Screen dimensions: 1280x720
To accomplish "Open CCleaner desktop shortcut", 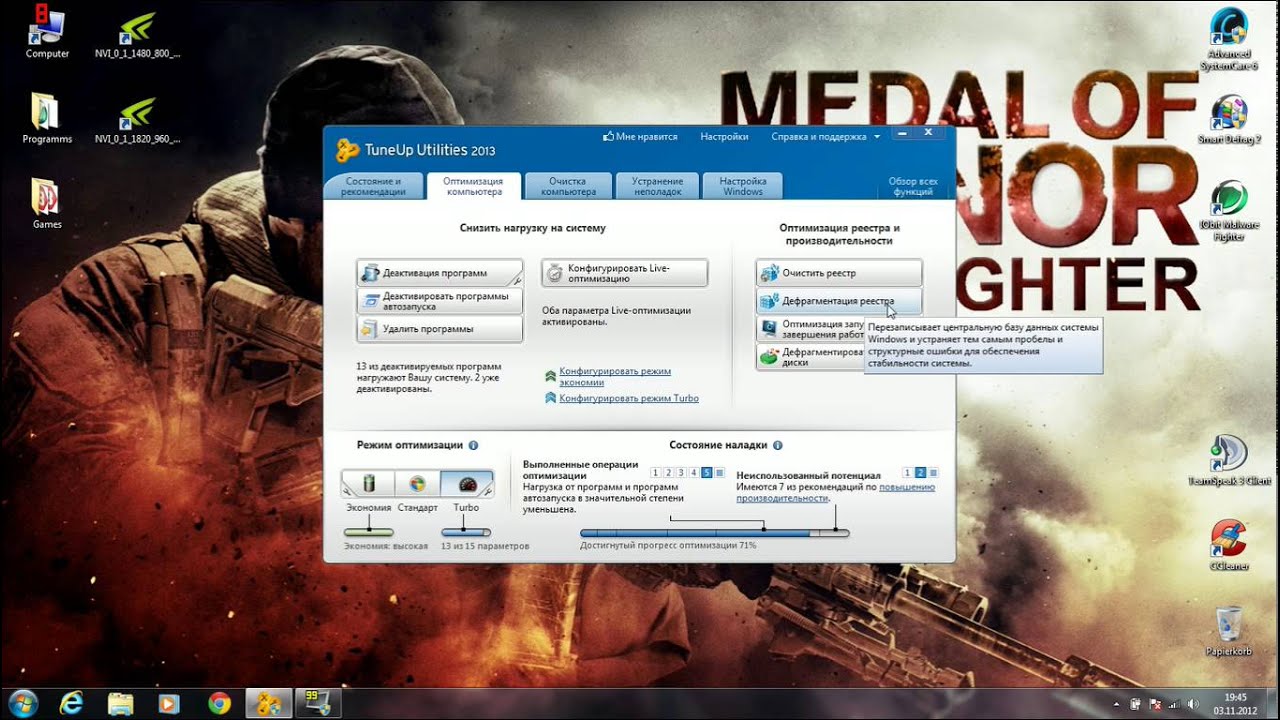I will coord(1229,545).
